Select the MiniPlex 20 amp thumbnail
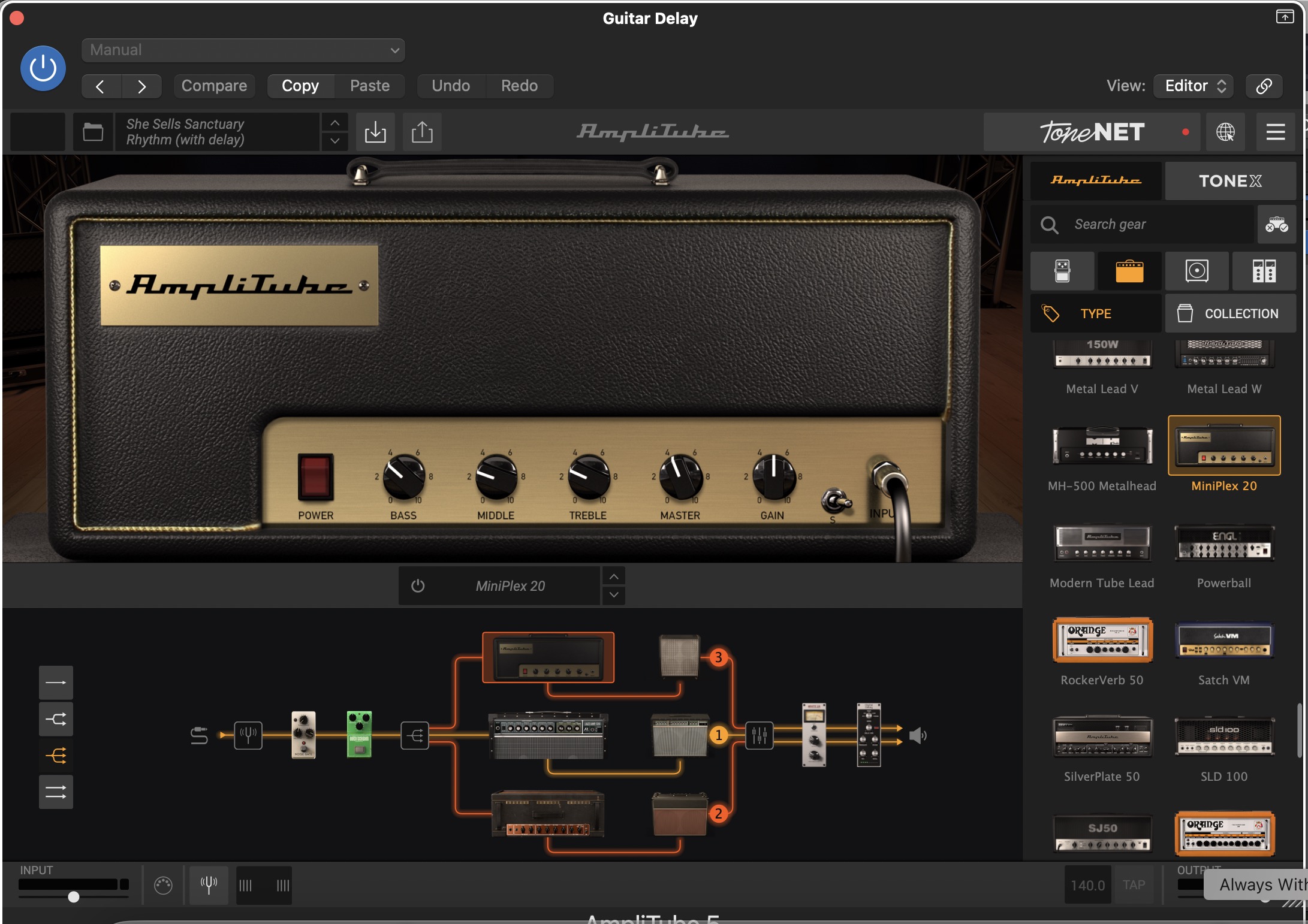Image resolution: width=1308 pixels, height=924 pixels. (1224, 446)
